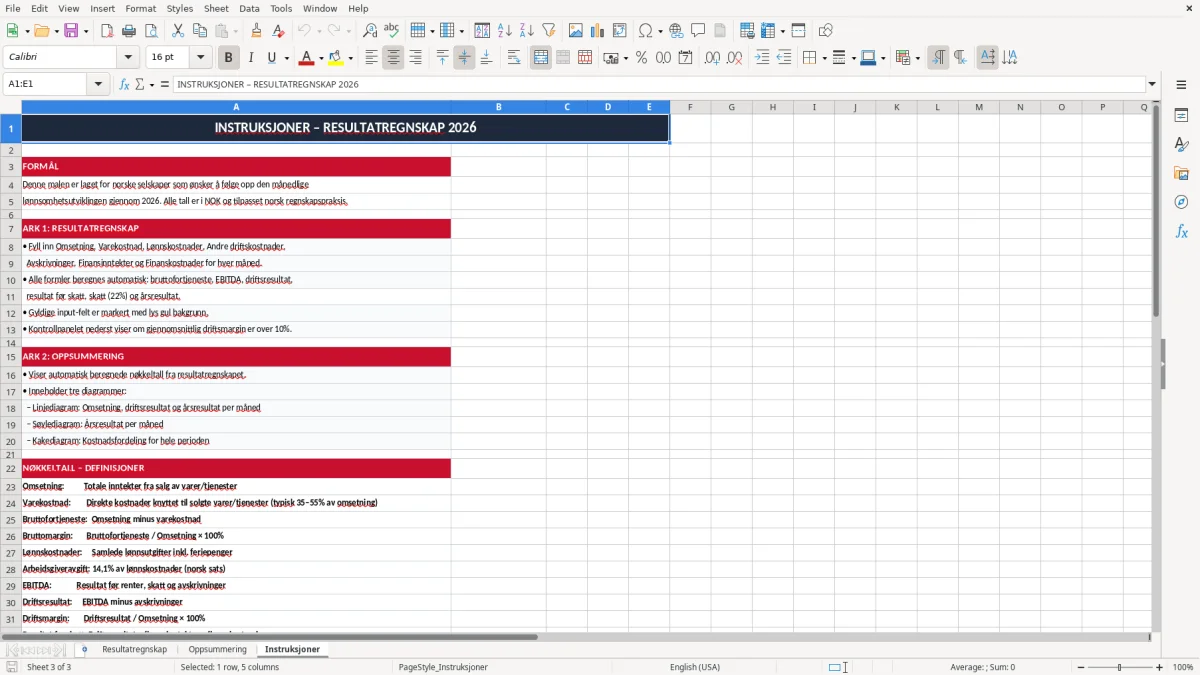This screenshot has height=675, width=1200.
Task: Expand the formula bar dropdown arrow
Action: [x=1152, y=84]
